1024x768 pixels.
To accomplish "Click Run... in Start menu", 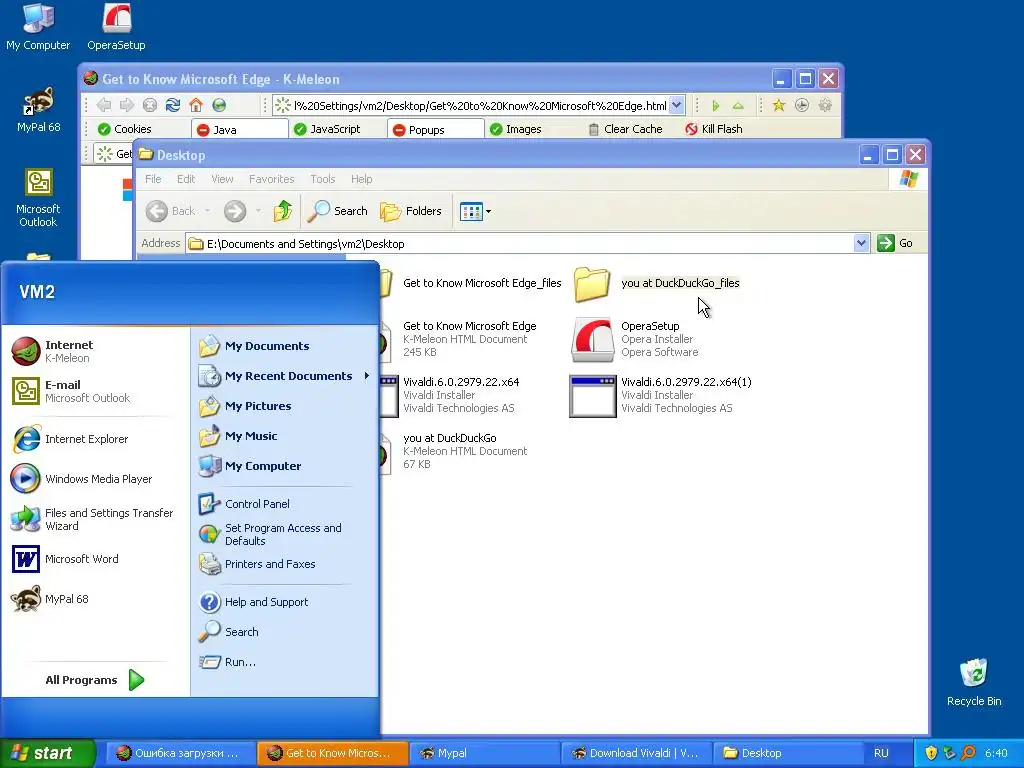I will tap(285, 662).
